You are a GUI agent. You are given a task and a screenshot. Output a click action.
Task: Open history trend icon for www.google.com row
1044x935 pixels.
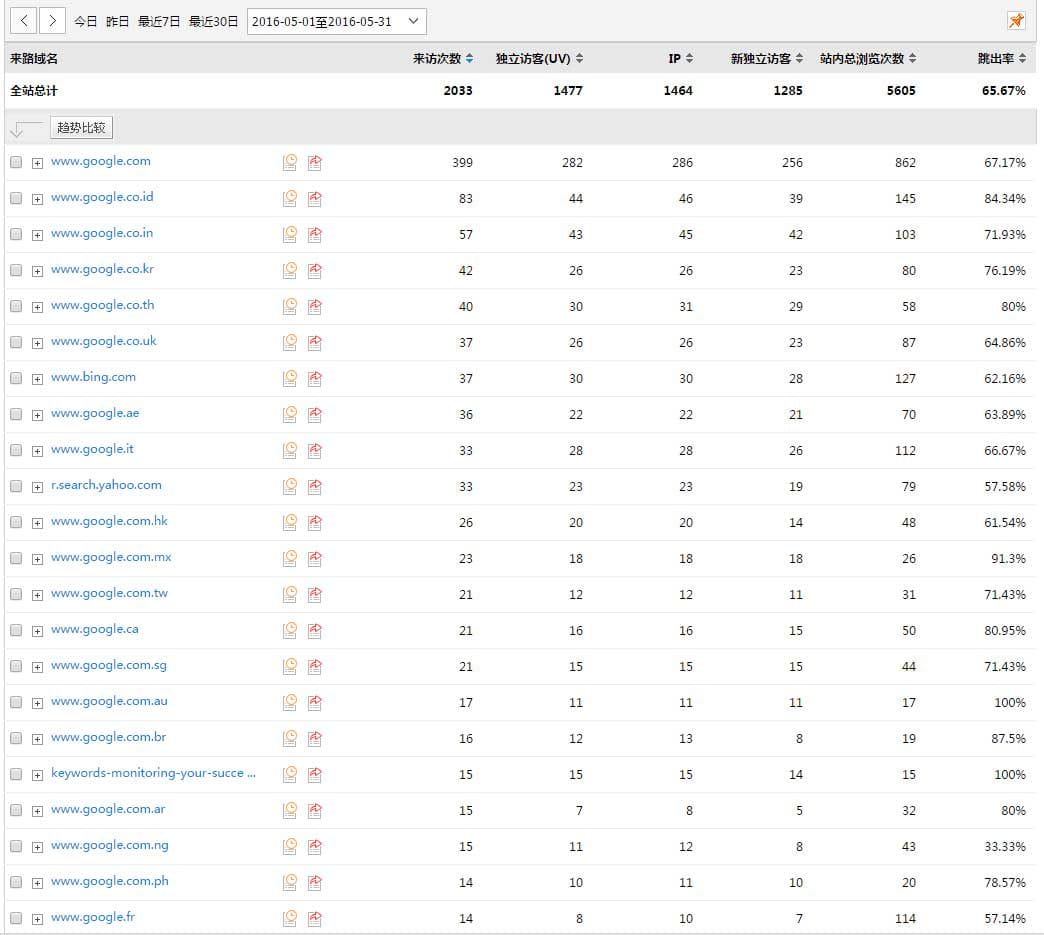coord(290,162)
